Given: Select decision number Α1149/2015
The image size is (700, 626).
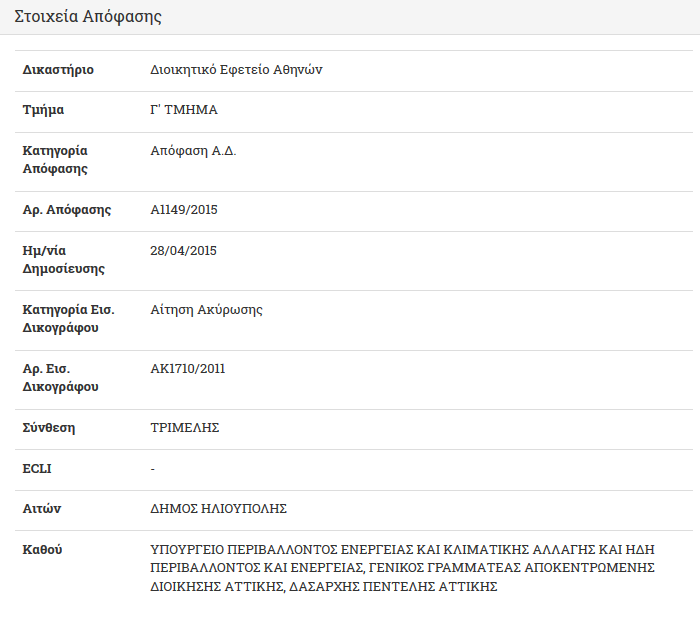Looking at the screenshot, I should click(184, 210).
